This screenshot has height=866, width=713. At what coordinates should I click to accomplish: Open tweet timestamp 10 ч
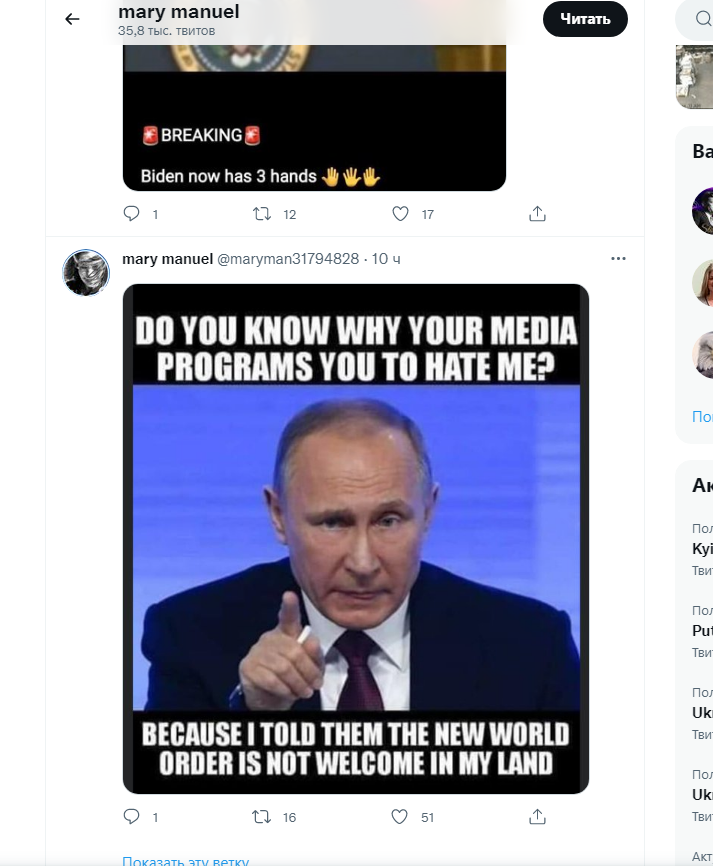386,259
